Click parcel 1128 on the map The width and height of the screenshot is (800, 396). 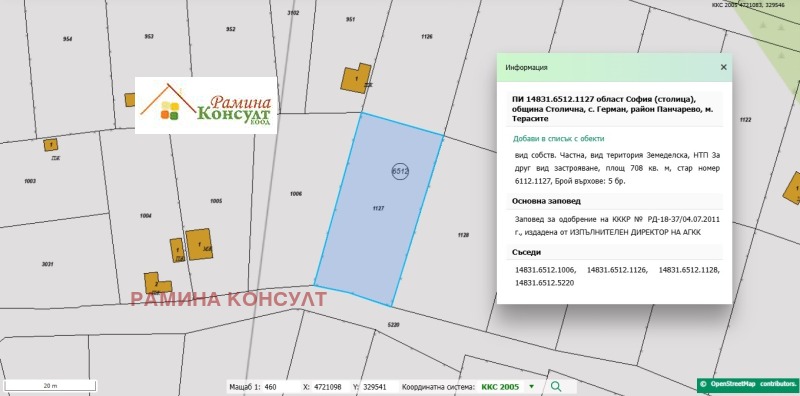click(x=463, y=235)
